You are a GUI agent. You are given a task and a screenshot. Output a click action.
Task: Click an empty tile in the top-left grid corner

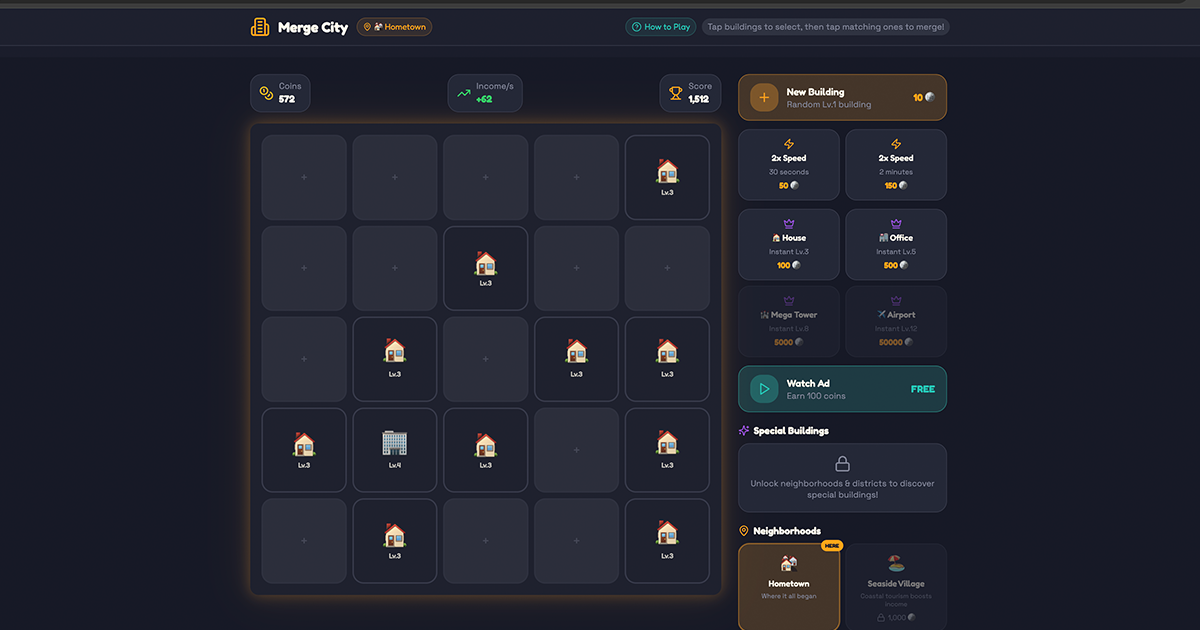pyautogui.click(x=303, y=177)
